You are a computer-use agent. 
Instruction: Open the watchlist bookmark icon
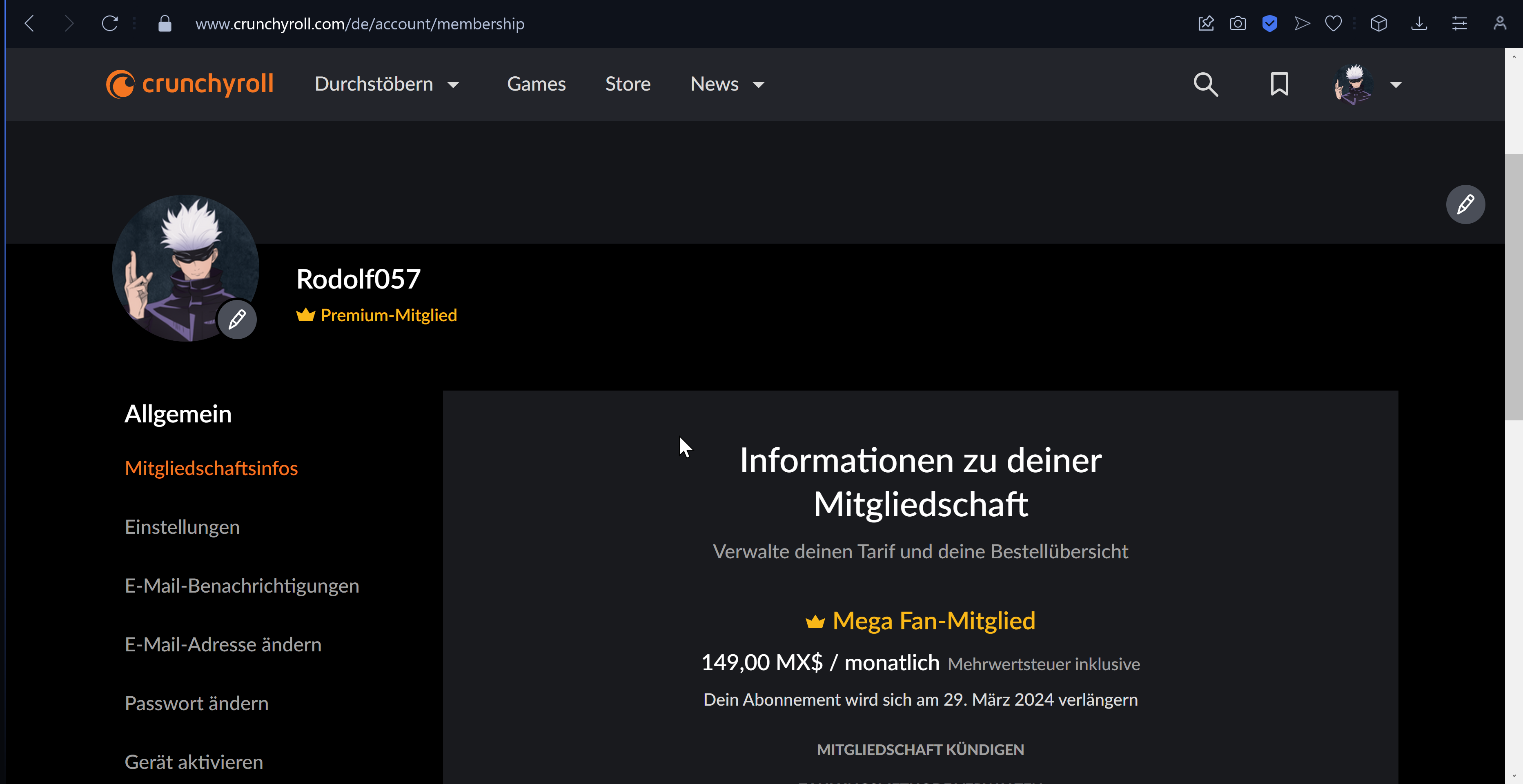pyautogui.click(x=1279, y=84)
